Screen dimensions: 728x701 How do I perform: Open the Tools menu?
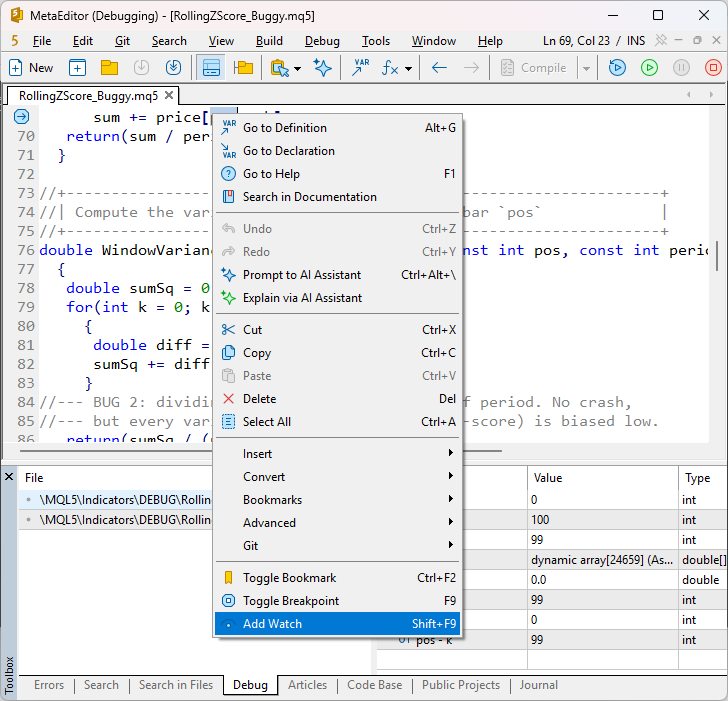point(376,41)
